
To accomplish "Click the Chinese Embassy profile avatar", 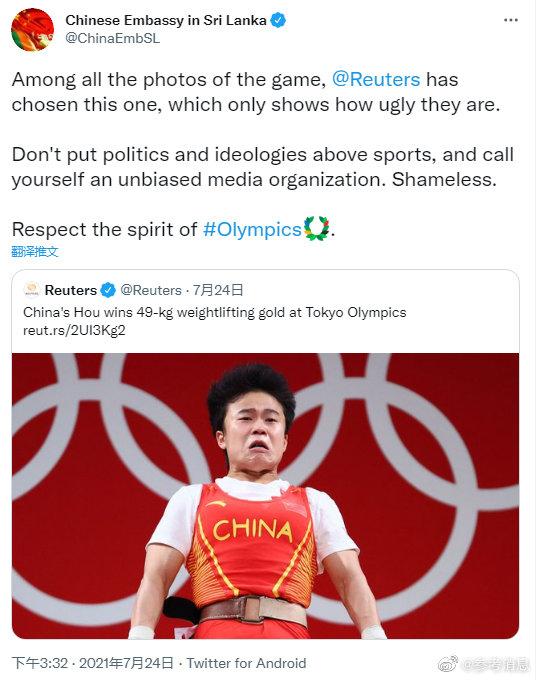I will pyautogui.click(x=33, y=29).
